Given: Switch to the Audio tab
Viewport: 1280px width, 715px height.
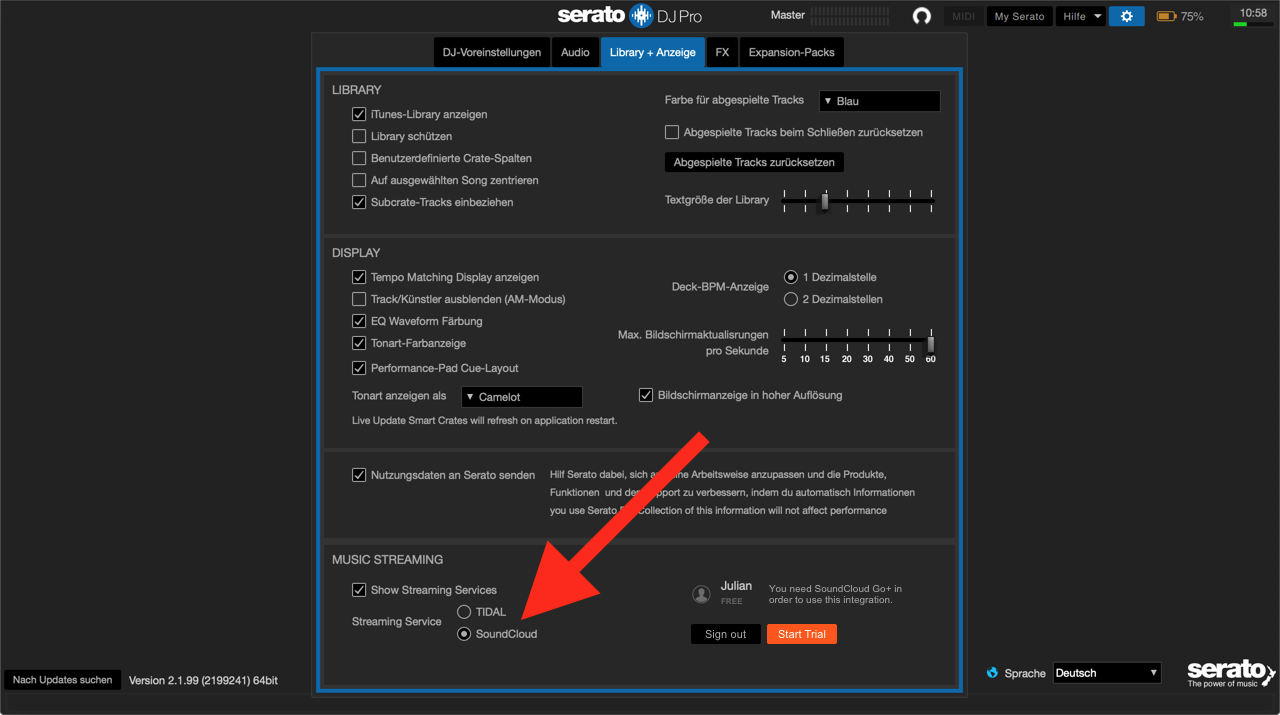Looking at the screenshot, I should pos(575,51).
